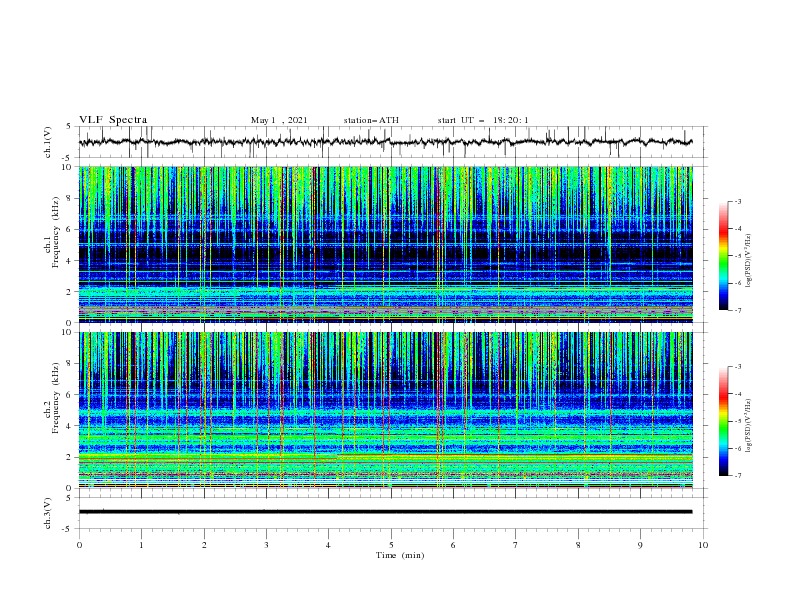Click the "-7" tick on ch.1 colorbar
The width and height of the screenshot is (792, 612).
coord(737,310)
